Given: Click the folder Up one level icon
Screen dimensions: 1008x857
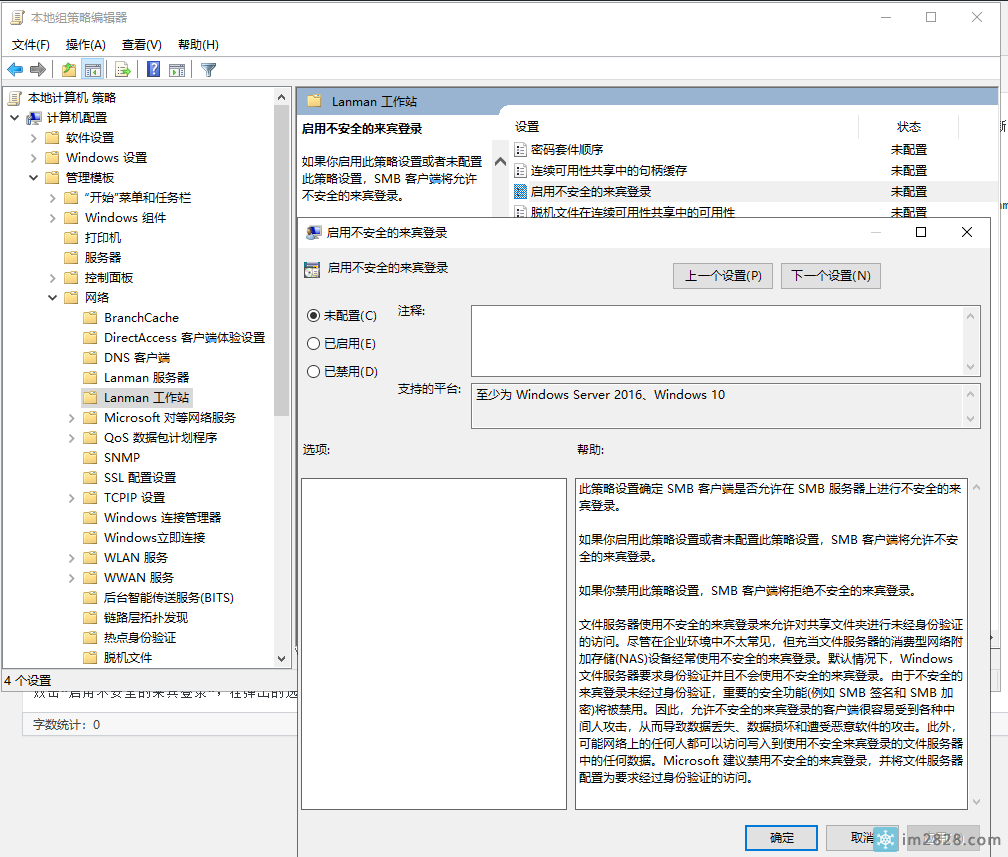Looking at the screenshot, I should coord(68,70).
